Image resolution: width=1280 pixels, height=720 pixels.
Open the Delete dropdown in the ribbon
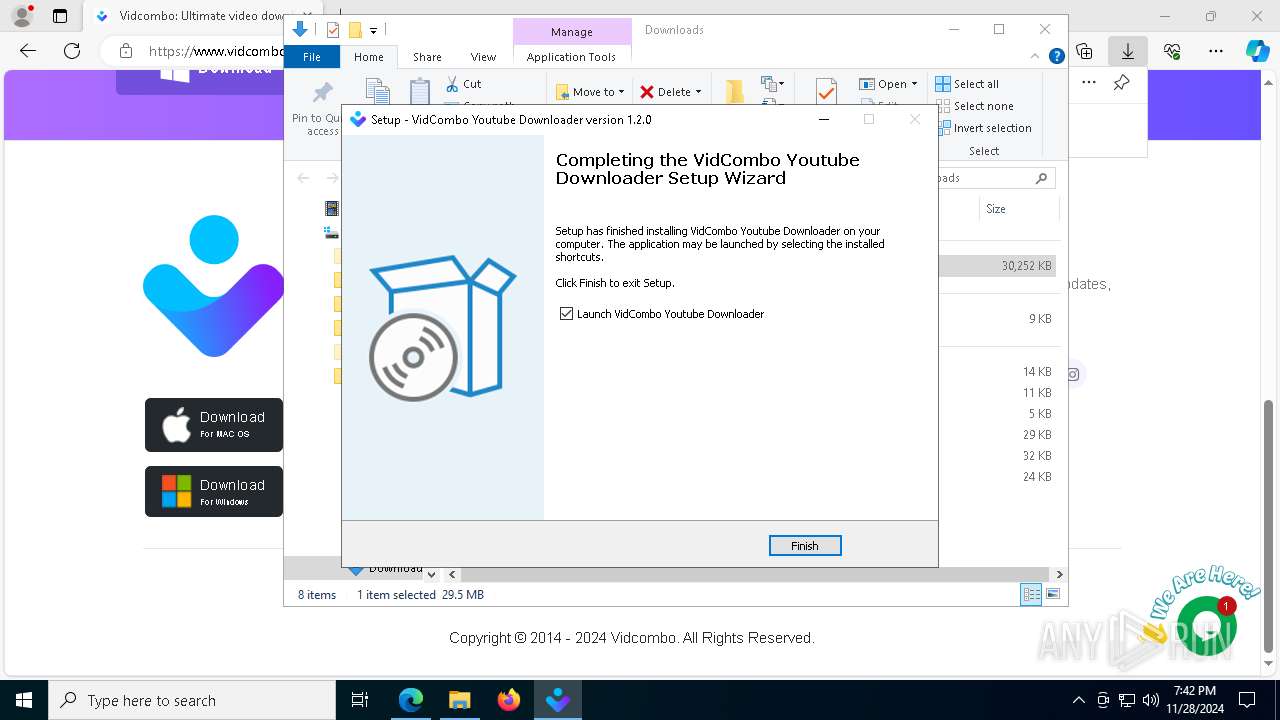(671, 92)
